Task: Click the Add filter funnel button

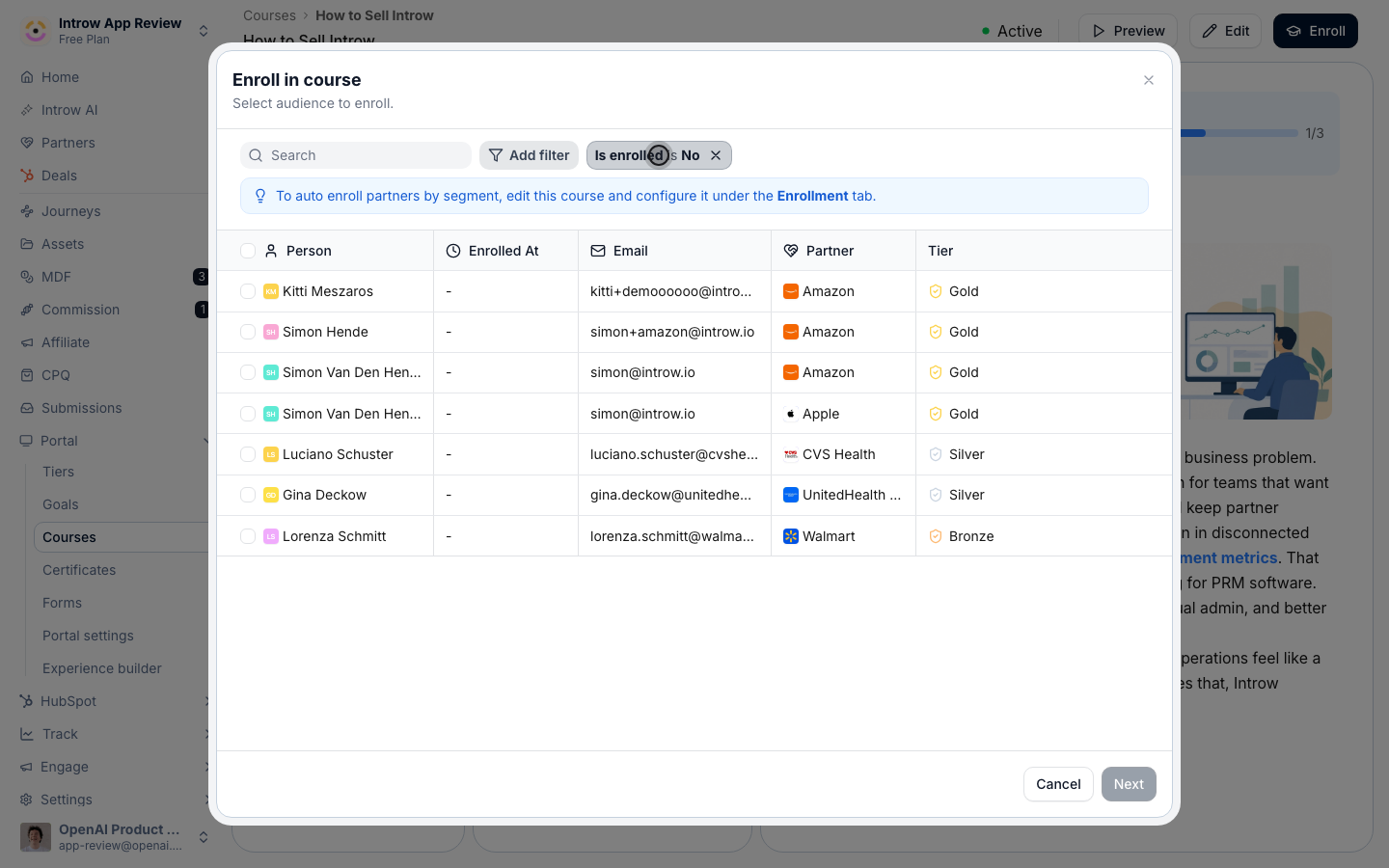Action: (x=529, y=155)
